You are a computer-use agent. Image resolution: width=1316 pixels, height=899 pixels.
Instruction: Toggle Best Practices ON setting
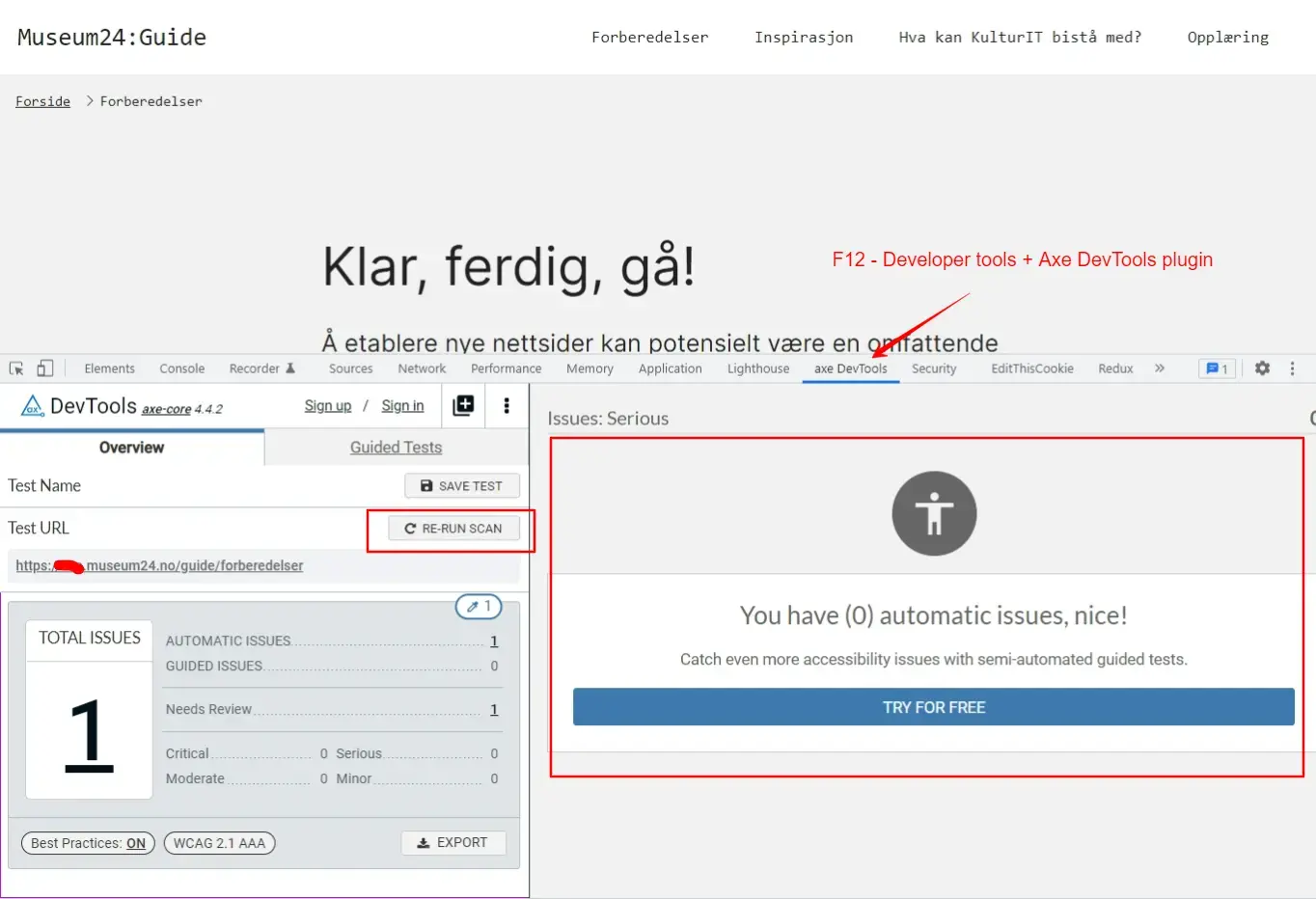[88, 843]
